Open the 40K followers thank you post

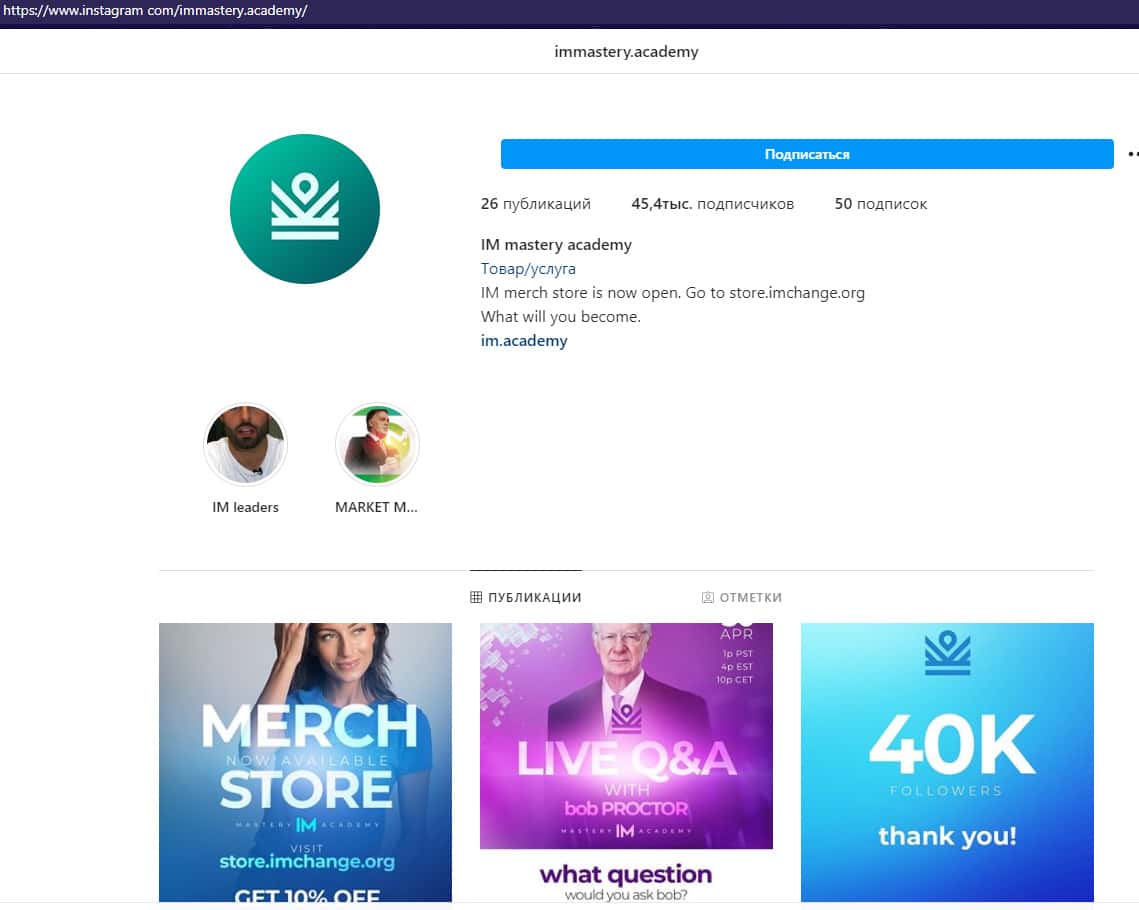947,762
